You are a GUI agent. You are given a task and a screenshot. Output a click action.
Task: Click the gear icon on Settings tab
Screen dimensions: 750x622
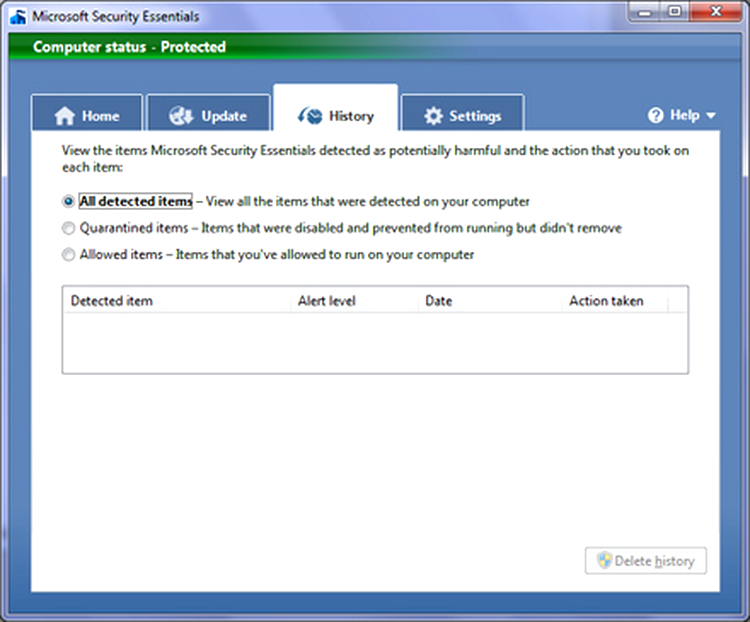point(433,116)
